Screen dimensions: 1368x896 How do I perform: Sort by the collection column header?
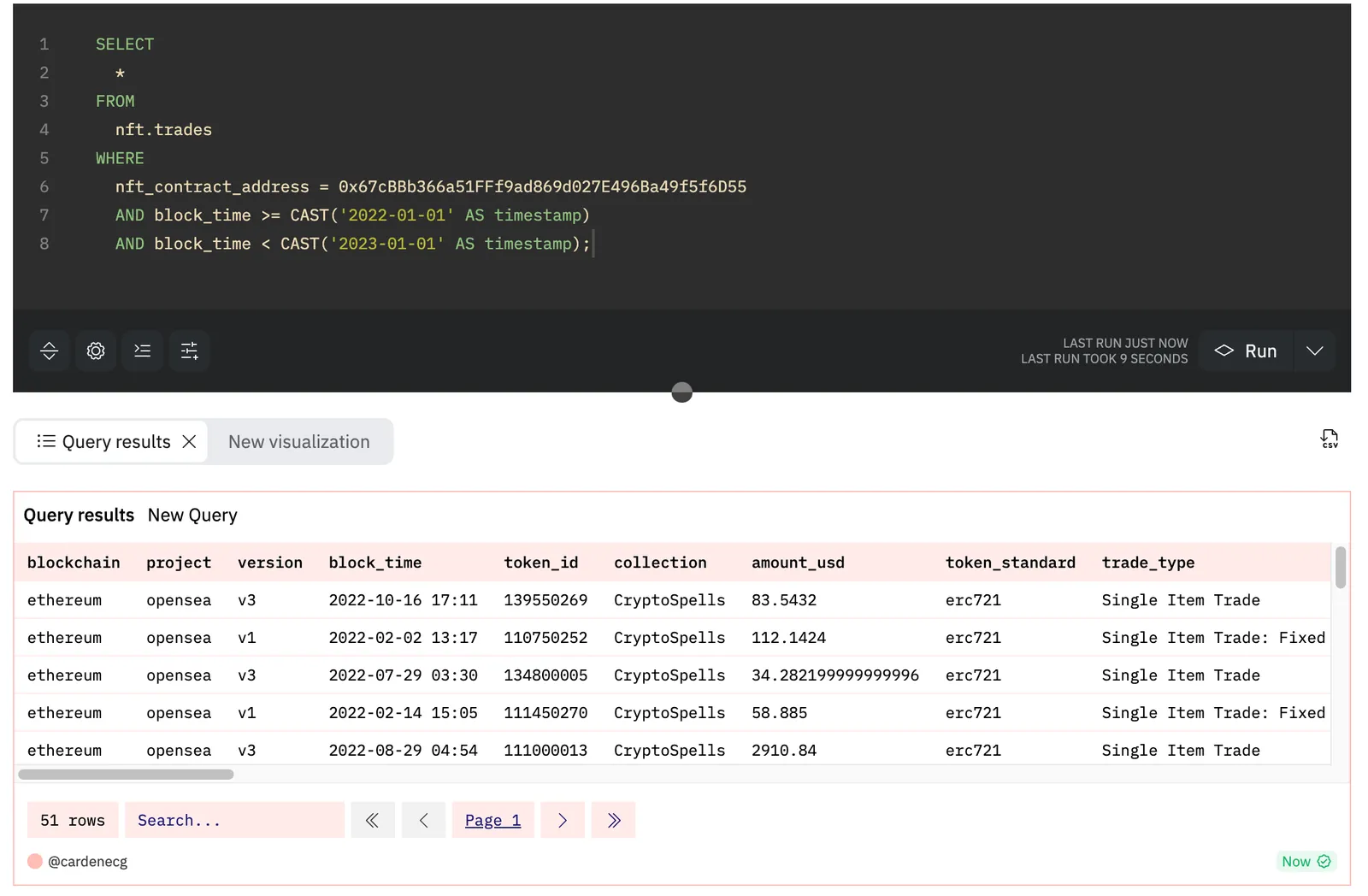point(660,563)
